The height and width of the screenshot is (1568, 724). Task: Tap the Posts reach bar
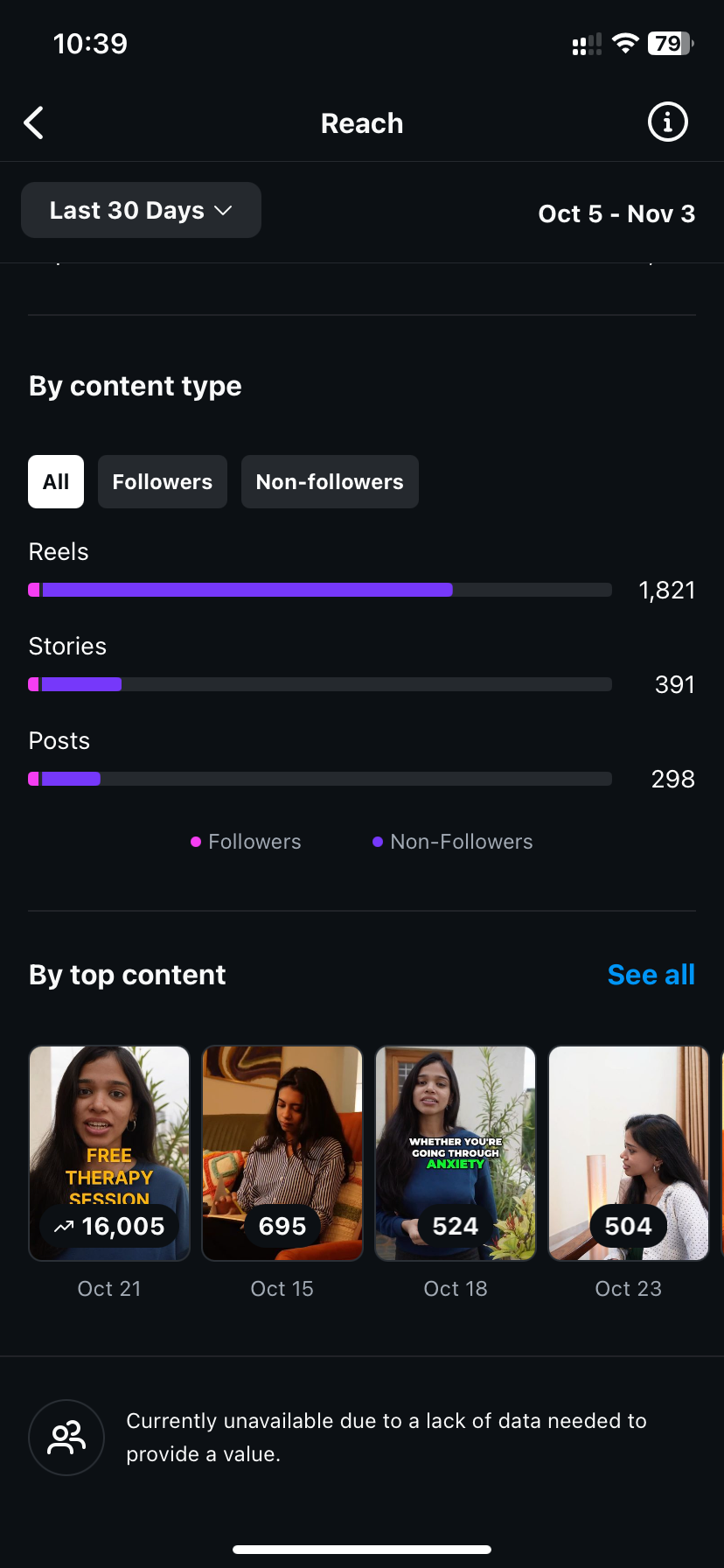[x=320, y=779]
